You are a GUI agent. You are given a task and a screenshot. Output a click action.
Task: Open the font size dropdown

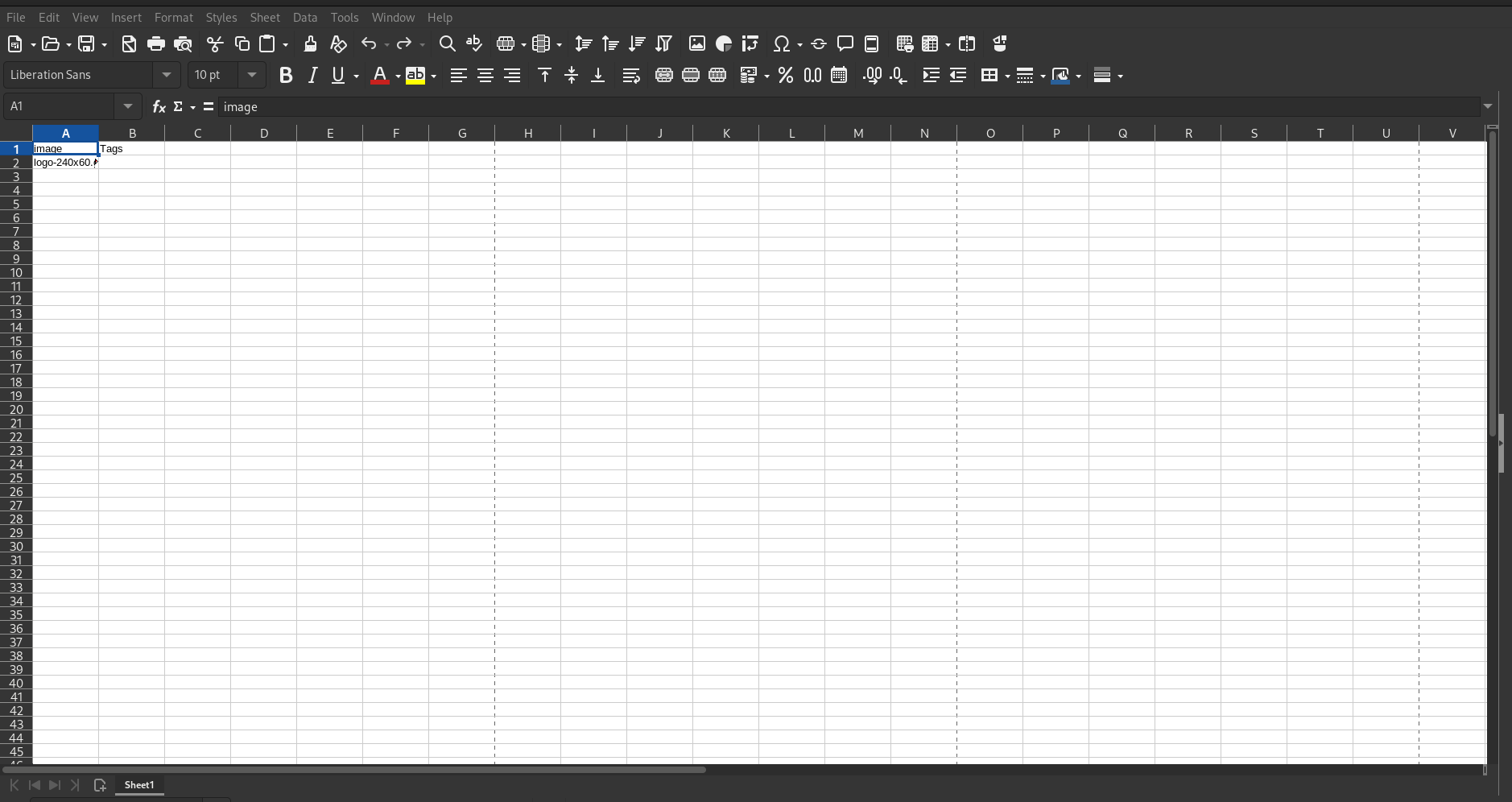point(252,75)
